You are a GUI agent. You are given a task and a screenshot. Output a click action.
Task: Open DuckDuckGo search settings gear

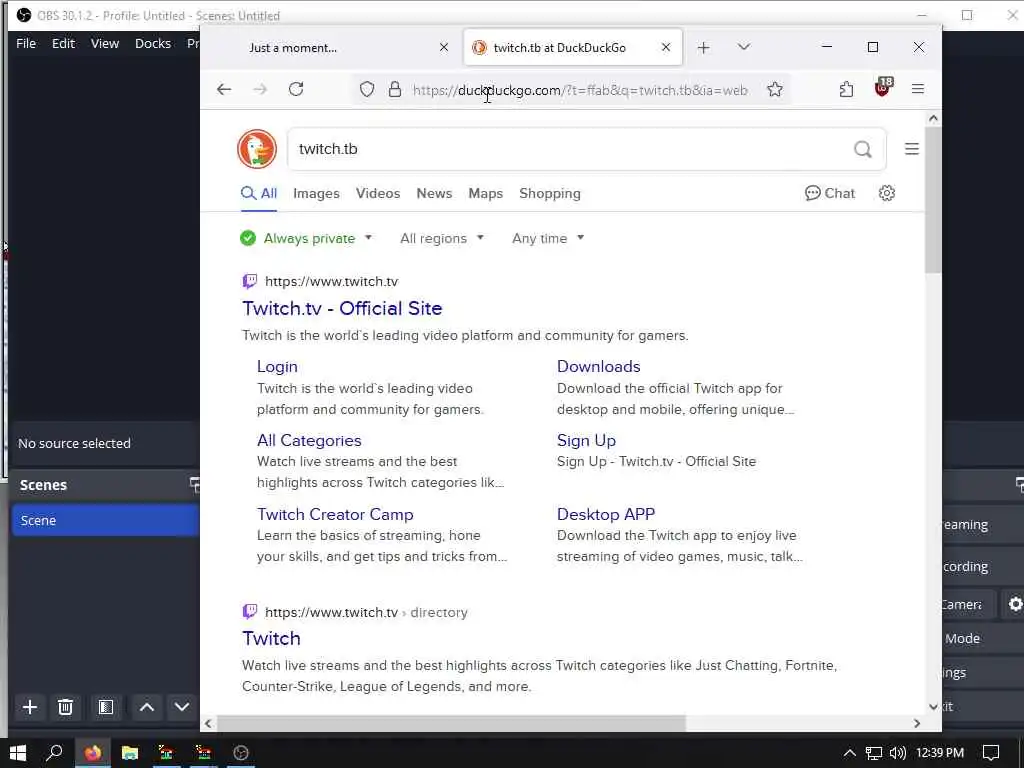(886, 193)
